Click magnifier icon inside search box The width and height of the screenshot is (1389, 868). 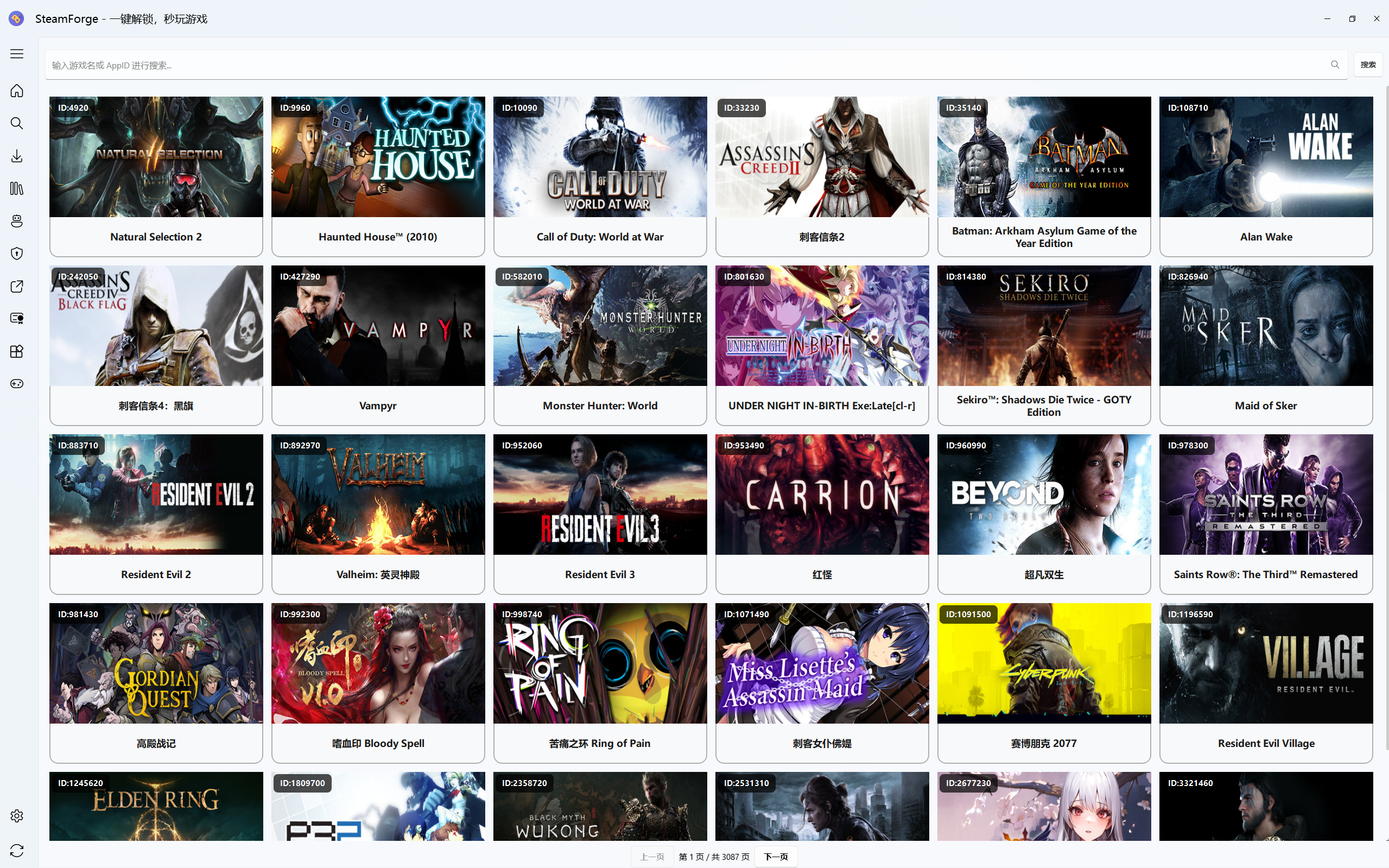click(1335, 65)
